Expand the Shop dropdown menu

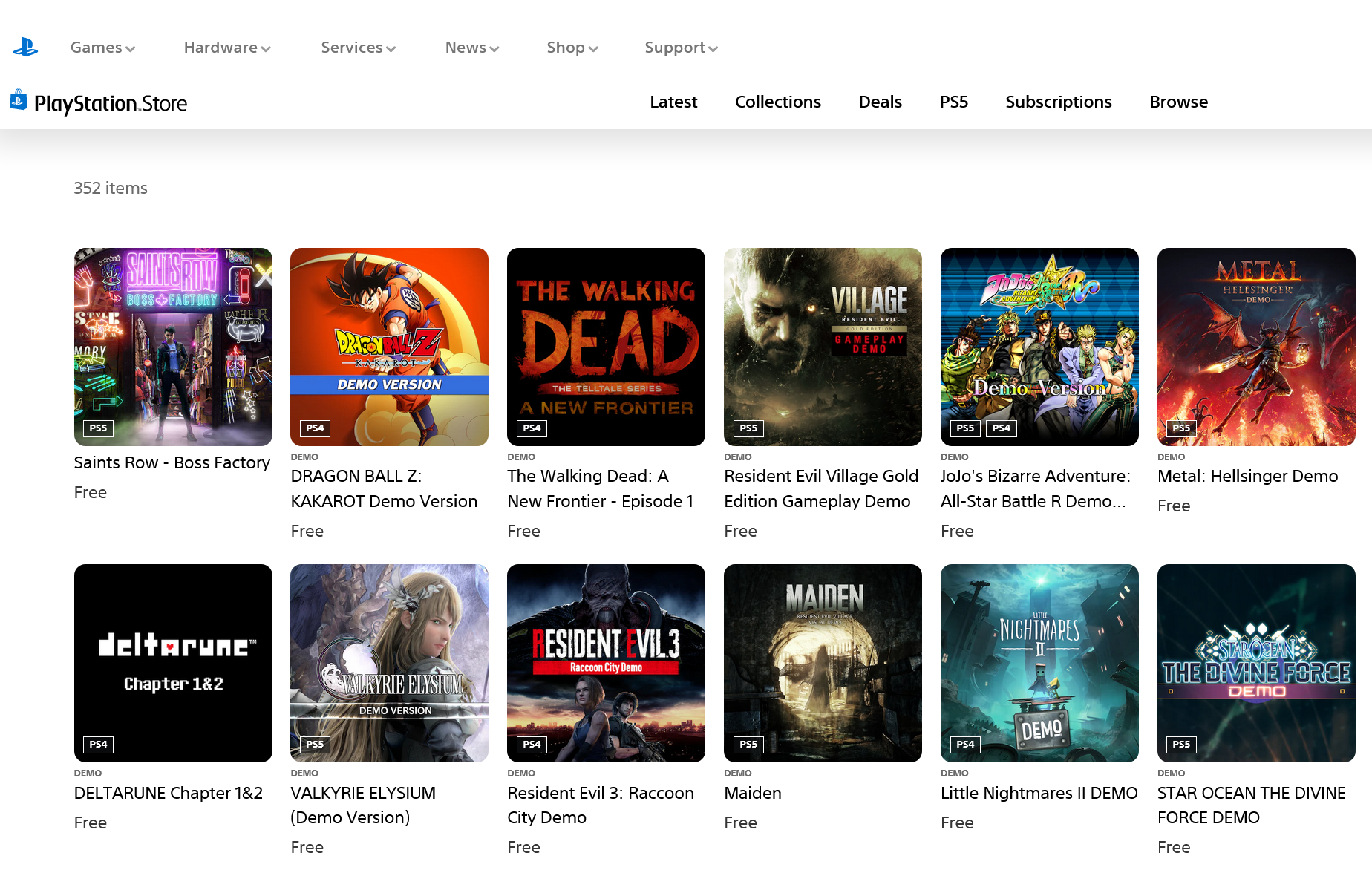(x=572, y=48)
